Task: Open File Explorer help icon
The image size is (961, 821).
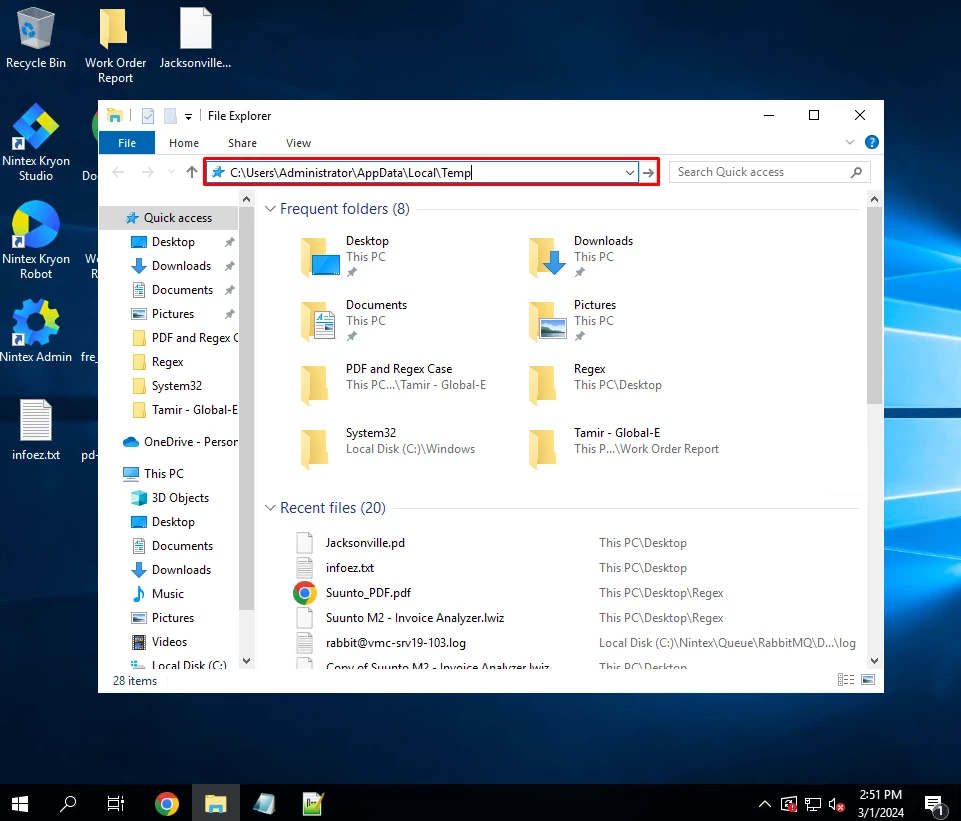Action: coord(872,142)
